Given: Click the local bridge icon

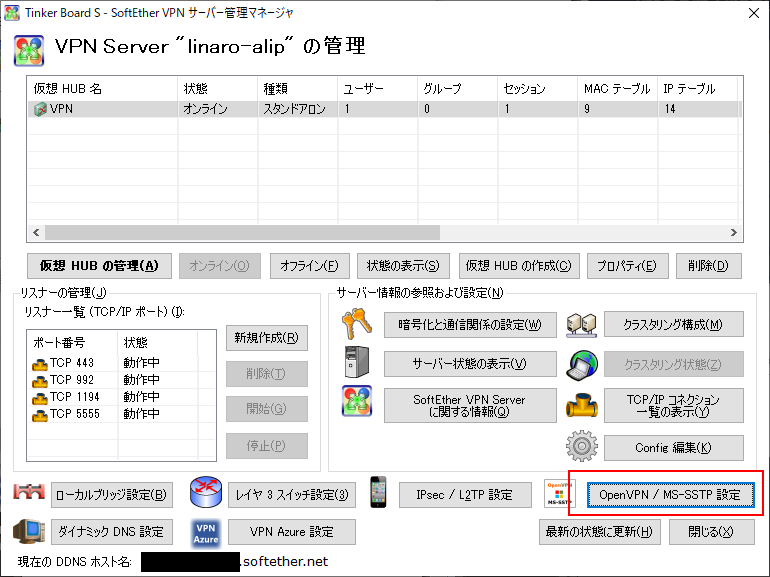Looking at the screenshot, I should (x=29, y=492).
